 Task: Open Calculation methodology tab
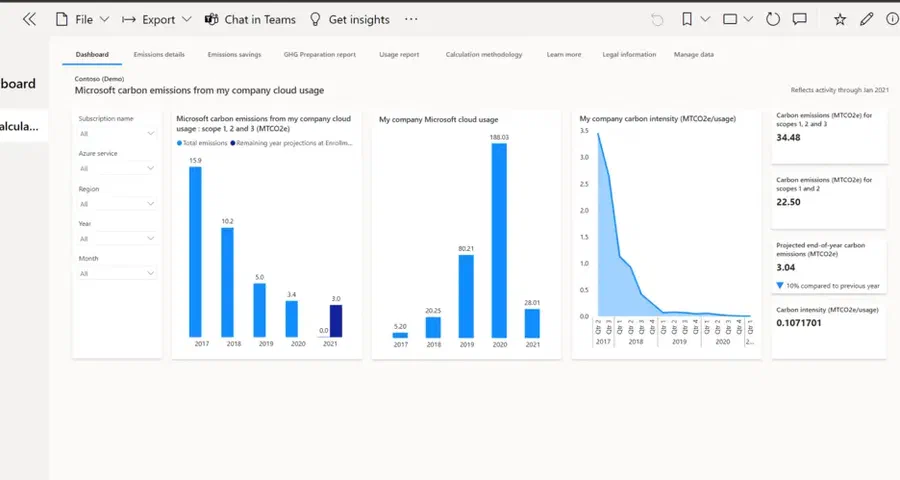coord(484,55)
